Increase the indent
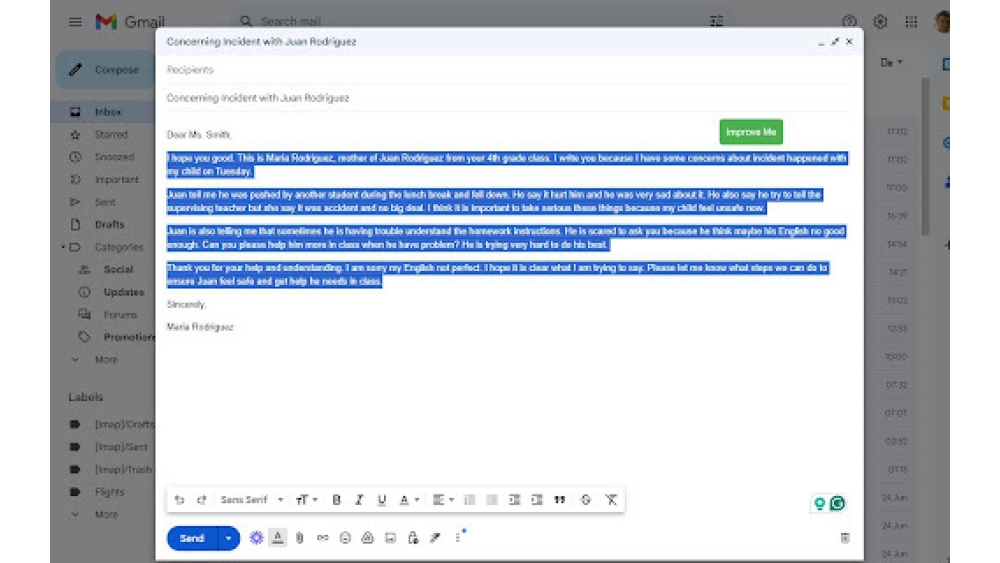 tap(537, 500)
